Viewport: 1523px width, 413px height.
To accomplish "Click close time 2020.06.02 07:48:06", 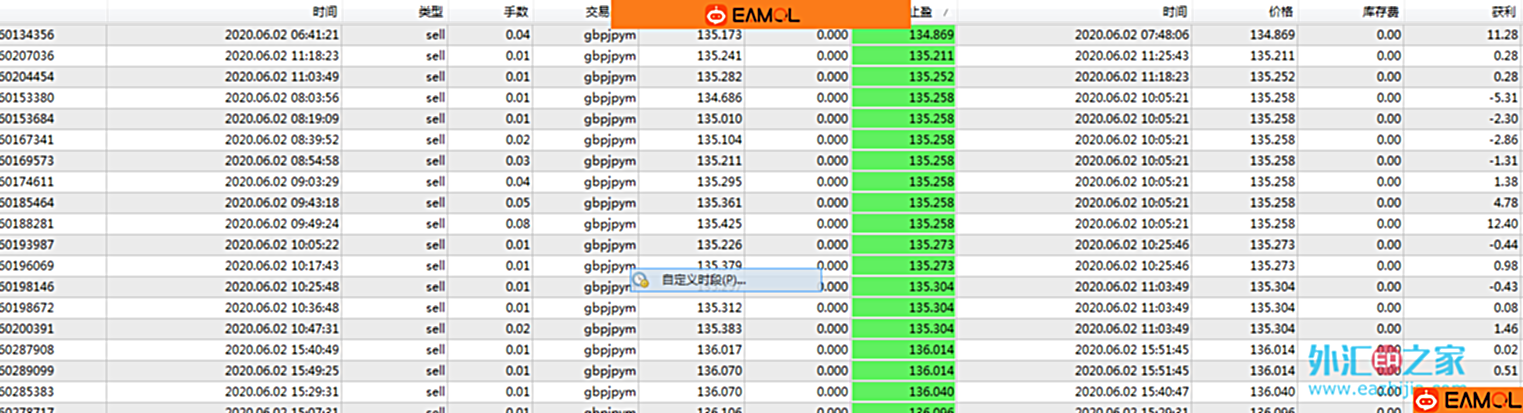I will pyautogui.click(x=1132, y=34).
